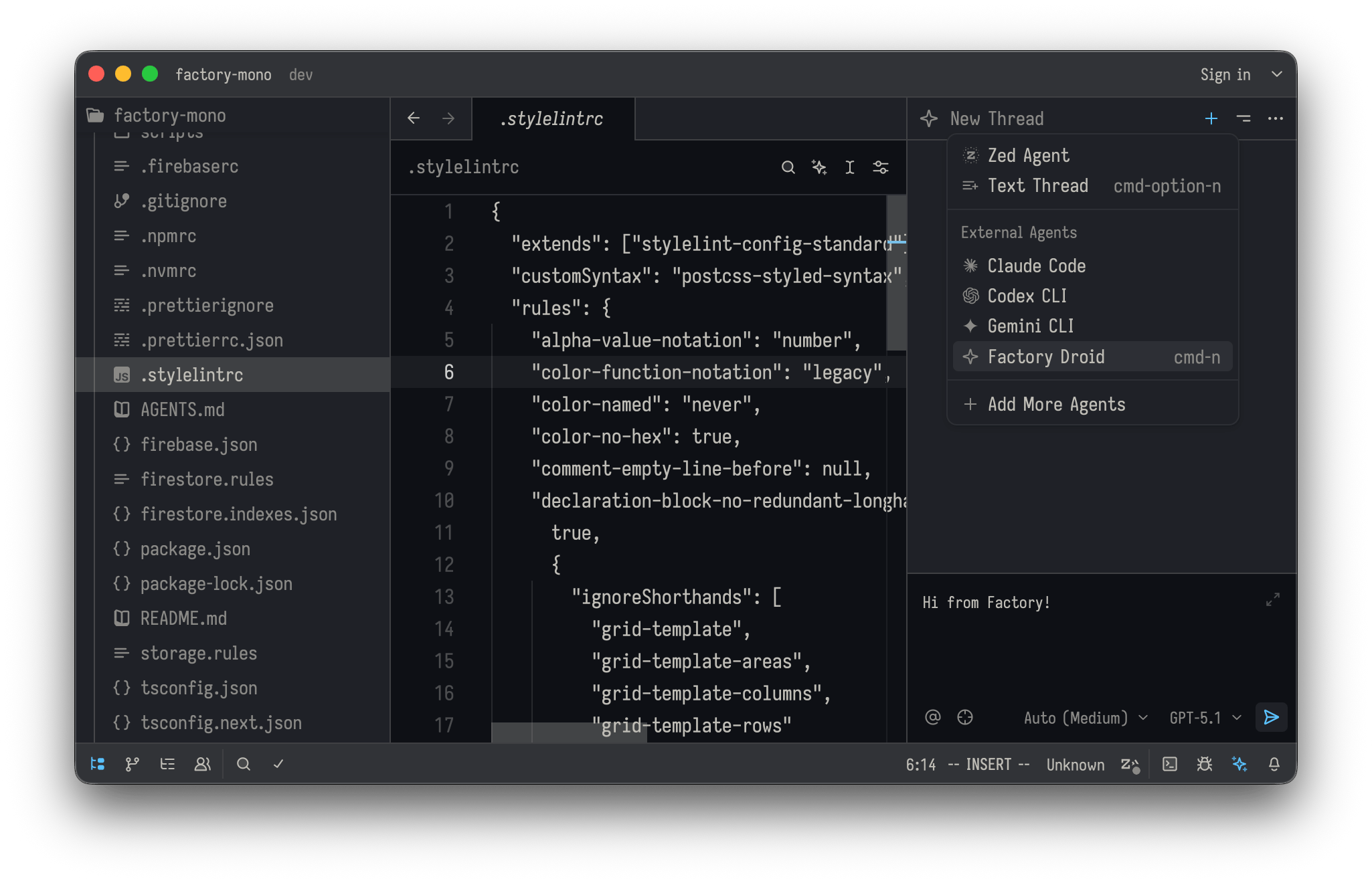The height and width of the screenshot is (883, 1372).
Task: Toggle the project panel icon in status bar
Action: tap(98, 764)
